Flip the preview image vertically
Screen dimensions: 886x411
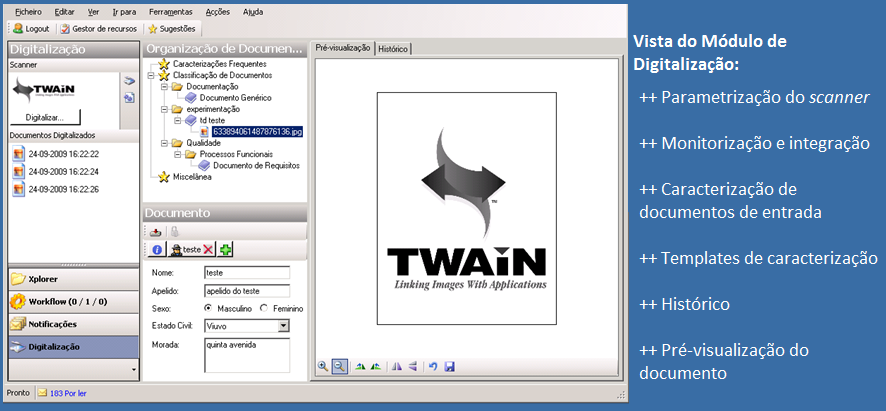pyautogui.click(x=412, y=366)
